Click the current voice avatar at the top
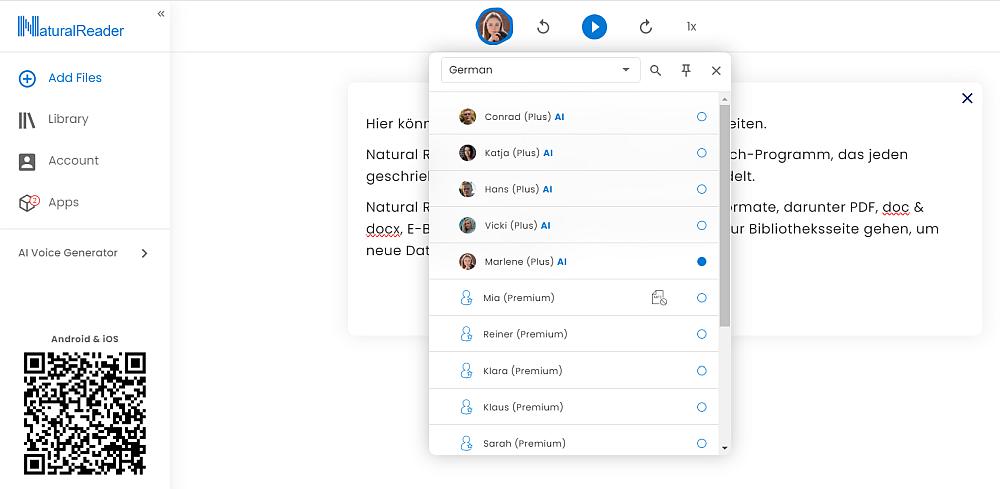 (494, 27)
